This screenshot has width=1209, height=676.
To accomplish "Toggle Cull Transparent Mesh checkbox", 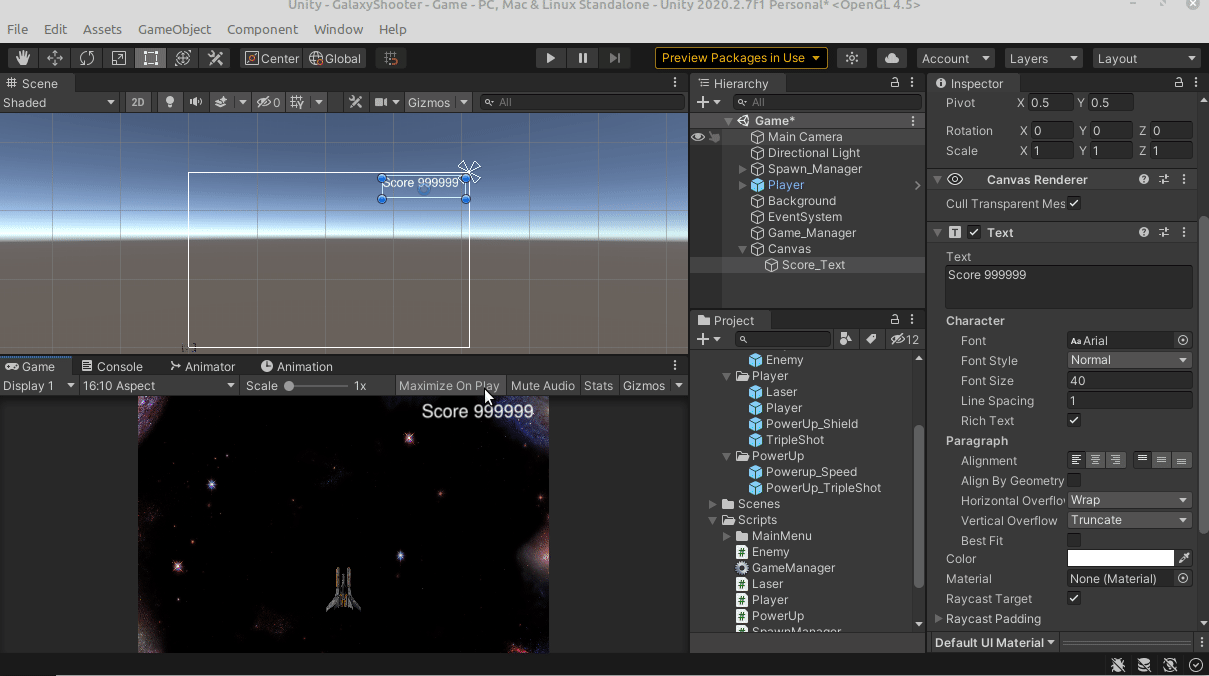I will pyautogui.click(x=1074, y=203).
